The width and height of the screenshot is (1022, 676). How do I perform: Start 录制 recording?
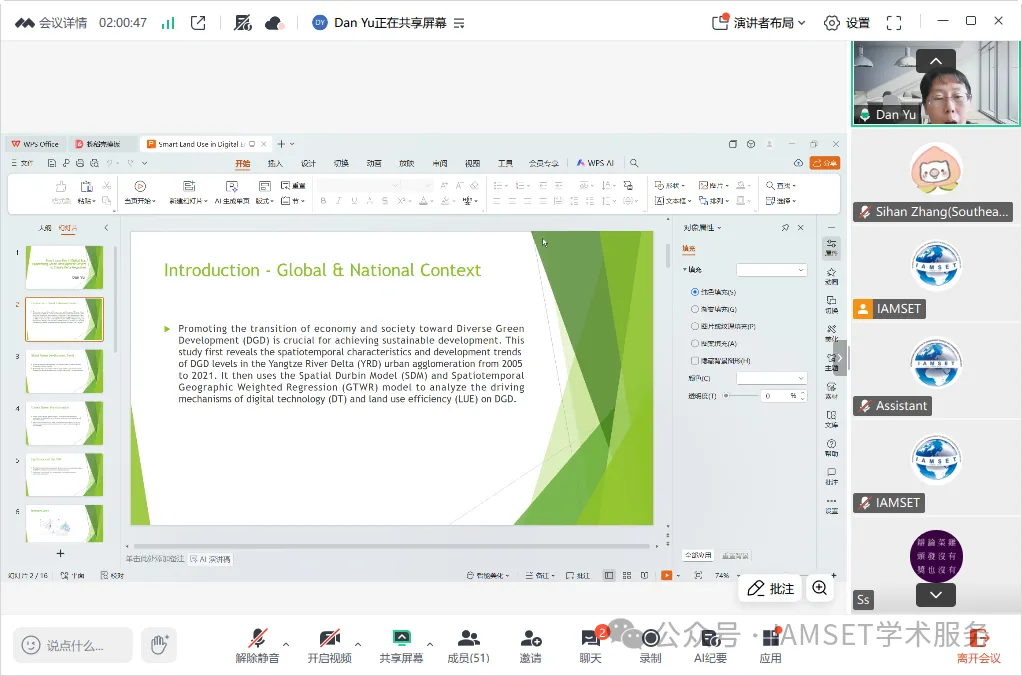(650, 645)
